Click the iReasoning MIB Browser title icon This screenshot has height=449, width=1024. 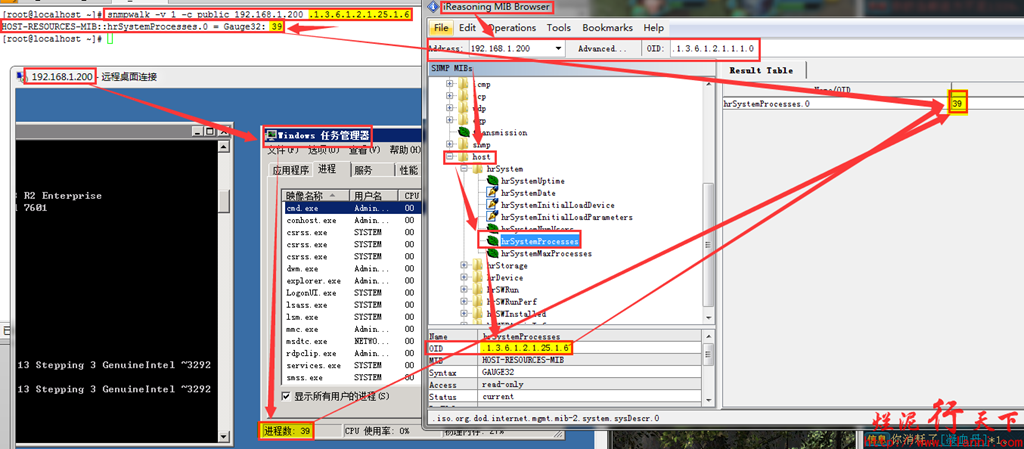[434, 7]
